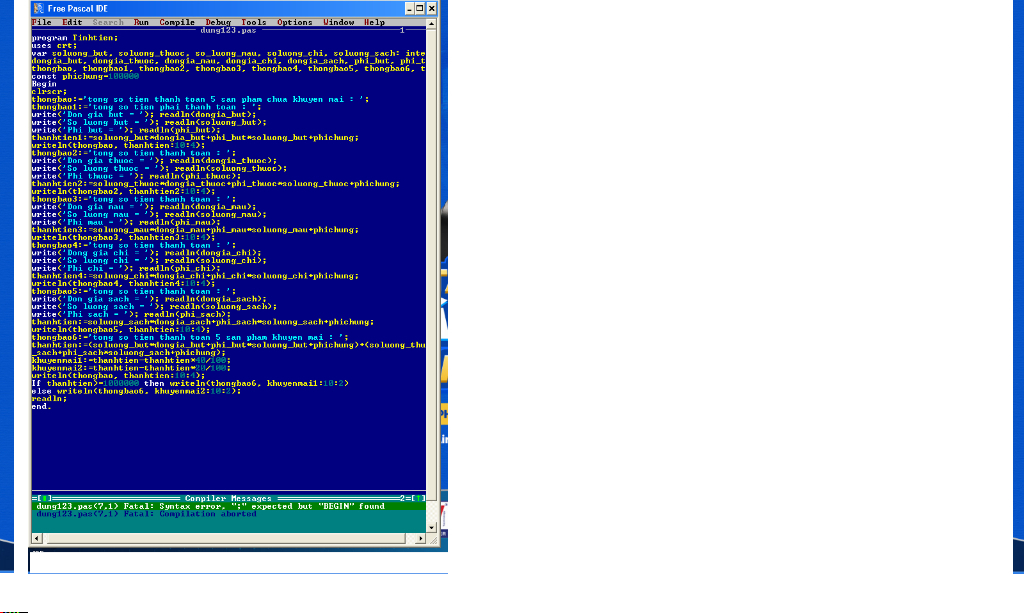Click the 'If thanhtien>=1000000 then' line
Image resolution: width=1024 pixels, height=613 pixels.
(190, 383)
